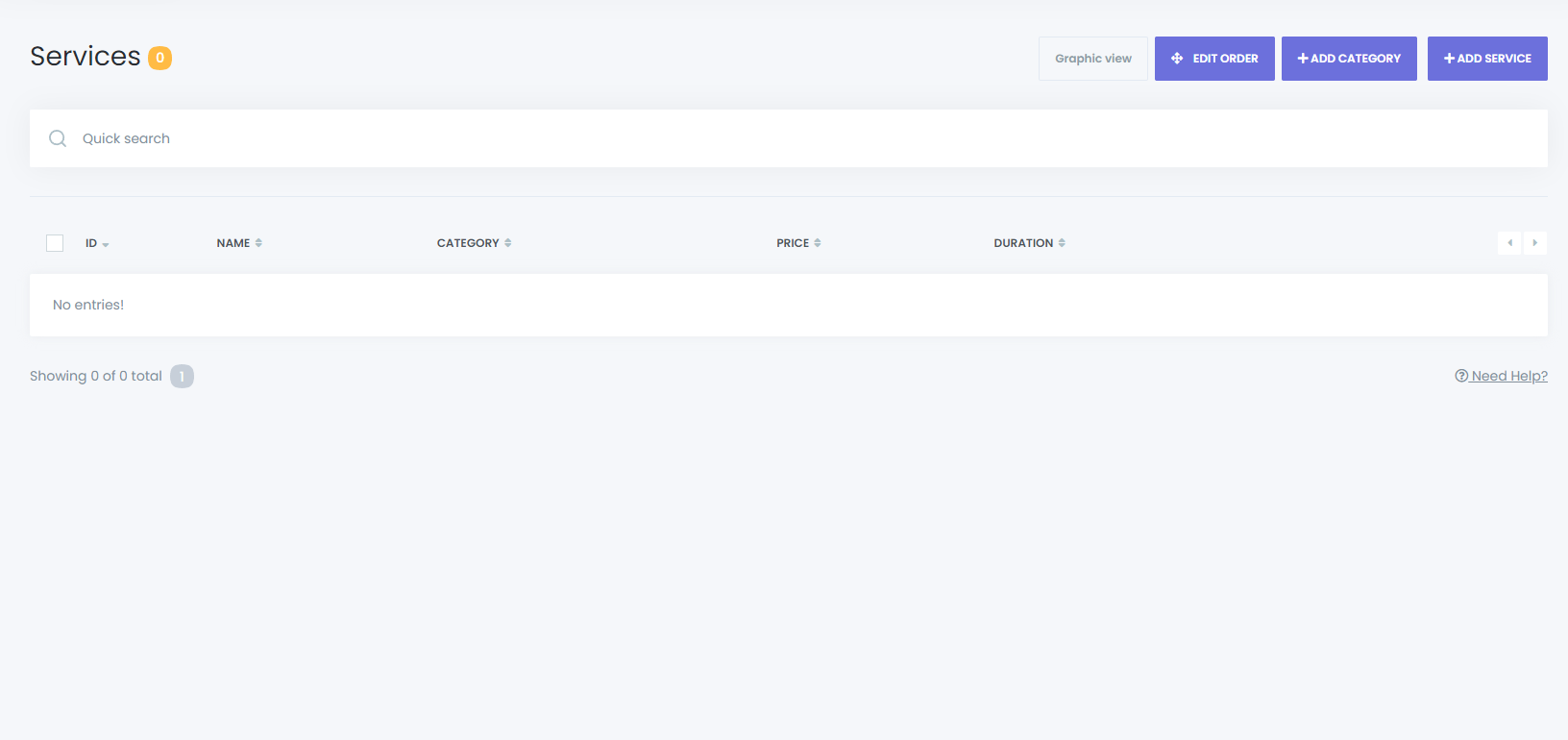Viewport: 1568px width, 740px height.
Task: Tick the select-all checkbox in table header
Action: point(55,243)
